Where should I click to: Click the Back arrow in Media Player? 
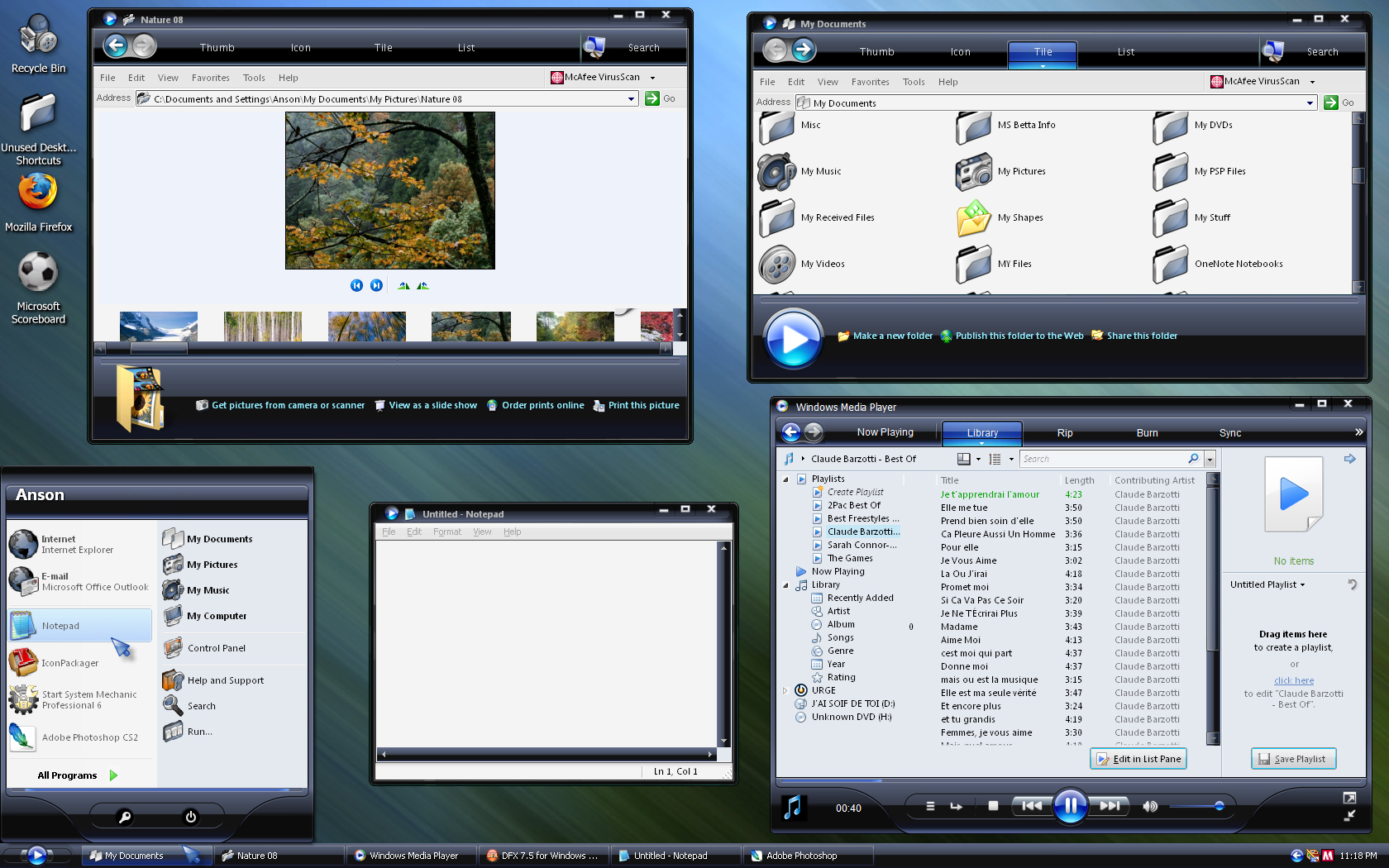(791, 432)
